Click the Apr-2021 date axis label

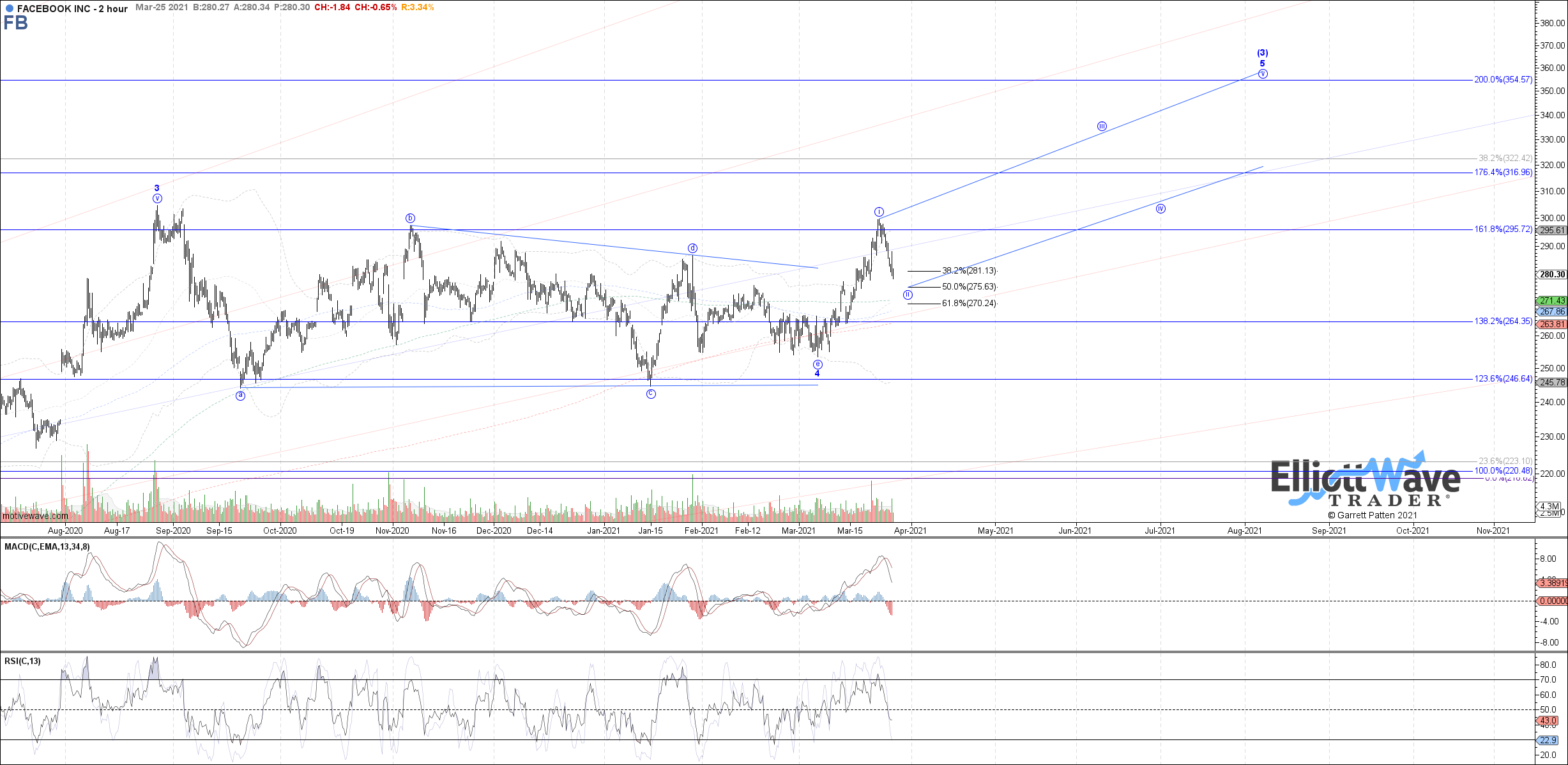click(x=910, y=530)
